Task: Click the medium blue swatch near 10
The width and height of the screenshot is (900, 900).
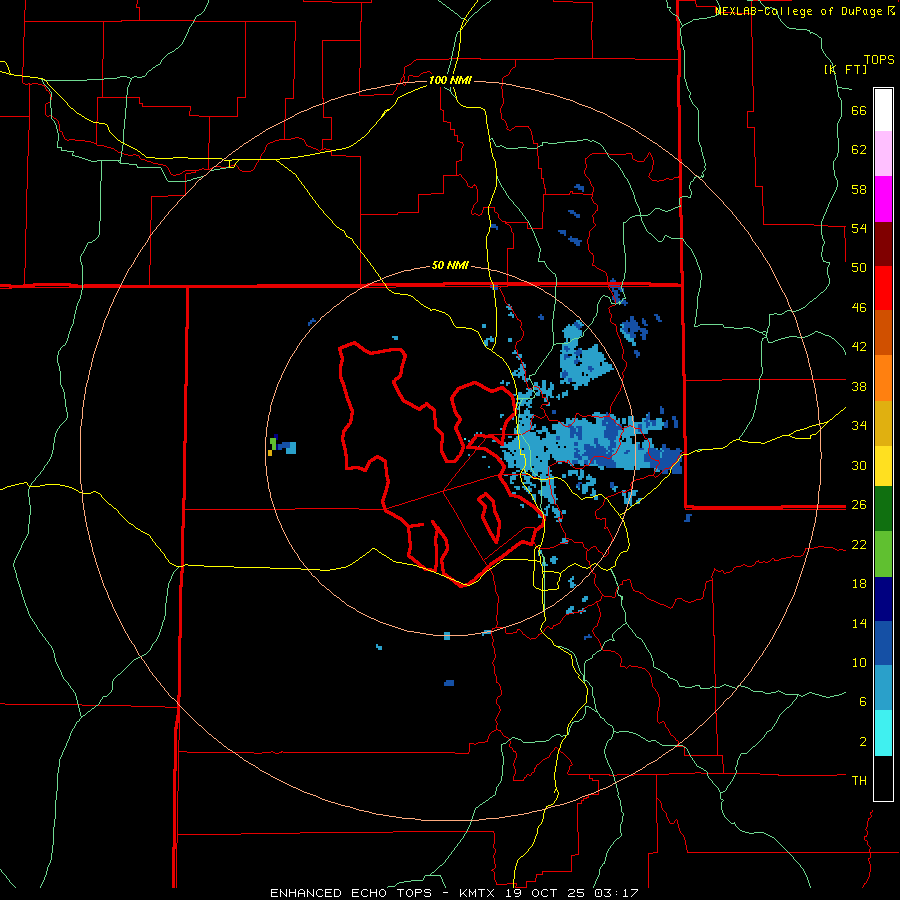Action: pos(883,643)
